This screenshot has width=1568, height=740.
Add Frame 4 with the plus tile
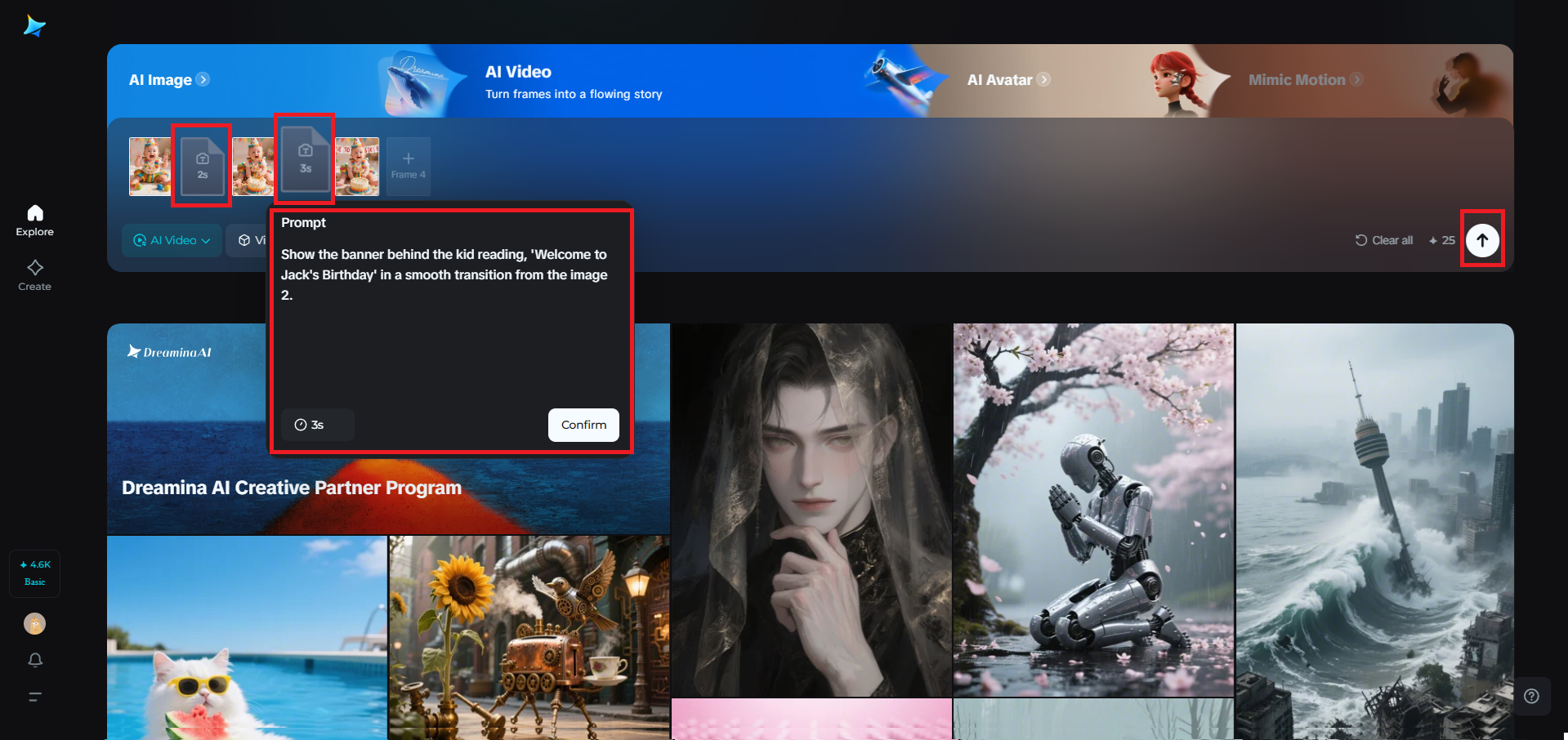coord(408,166)
